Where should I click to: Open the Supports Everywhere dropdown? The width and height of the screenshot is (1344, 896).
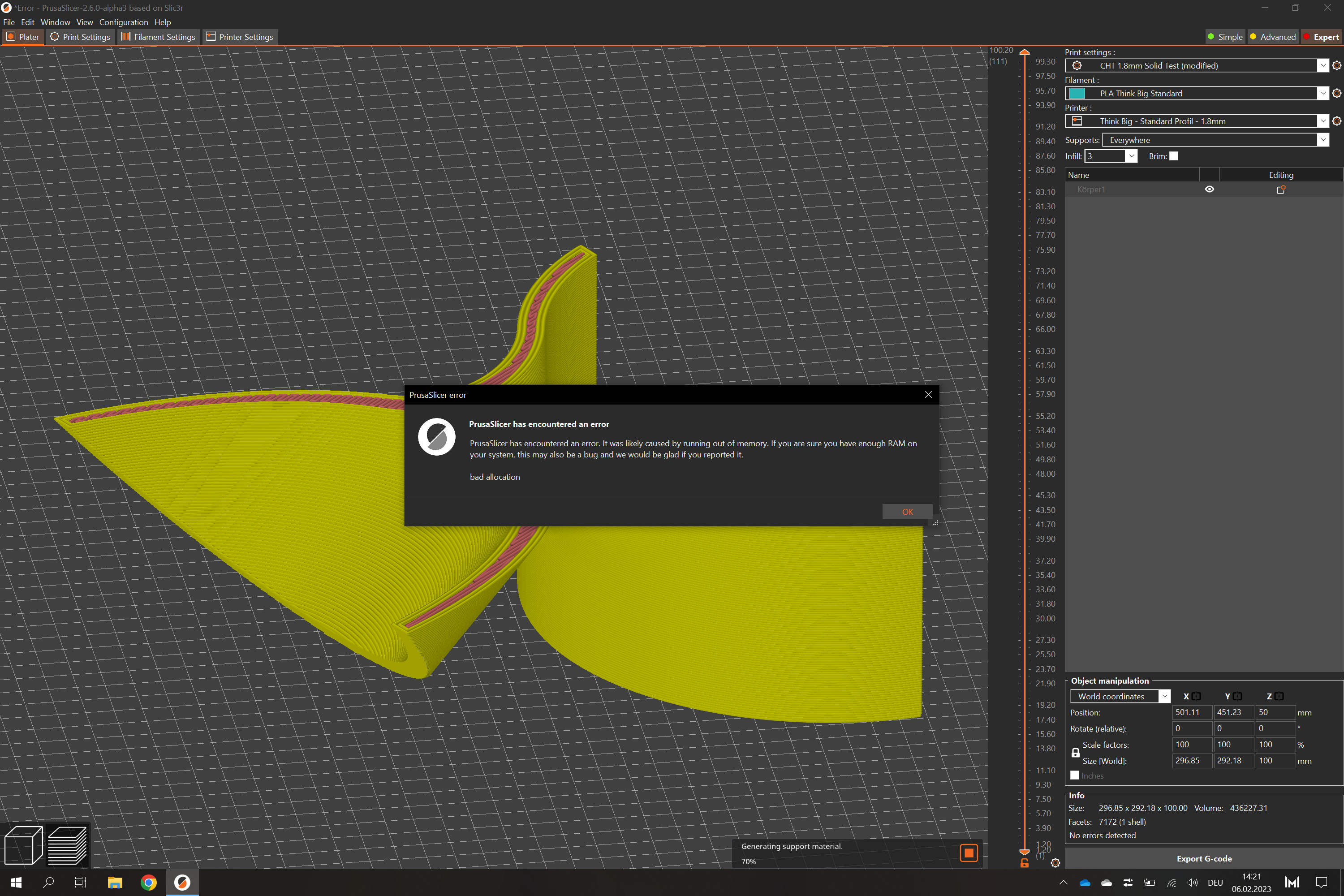pos(1323,139)
